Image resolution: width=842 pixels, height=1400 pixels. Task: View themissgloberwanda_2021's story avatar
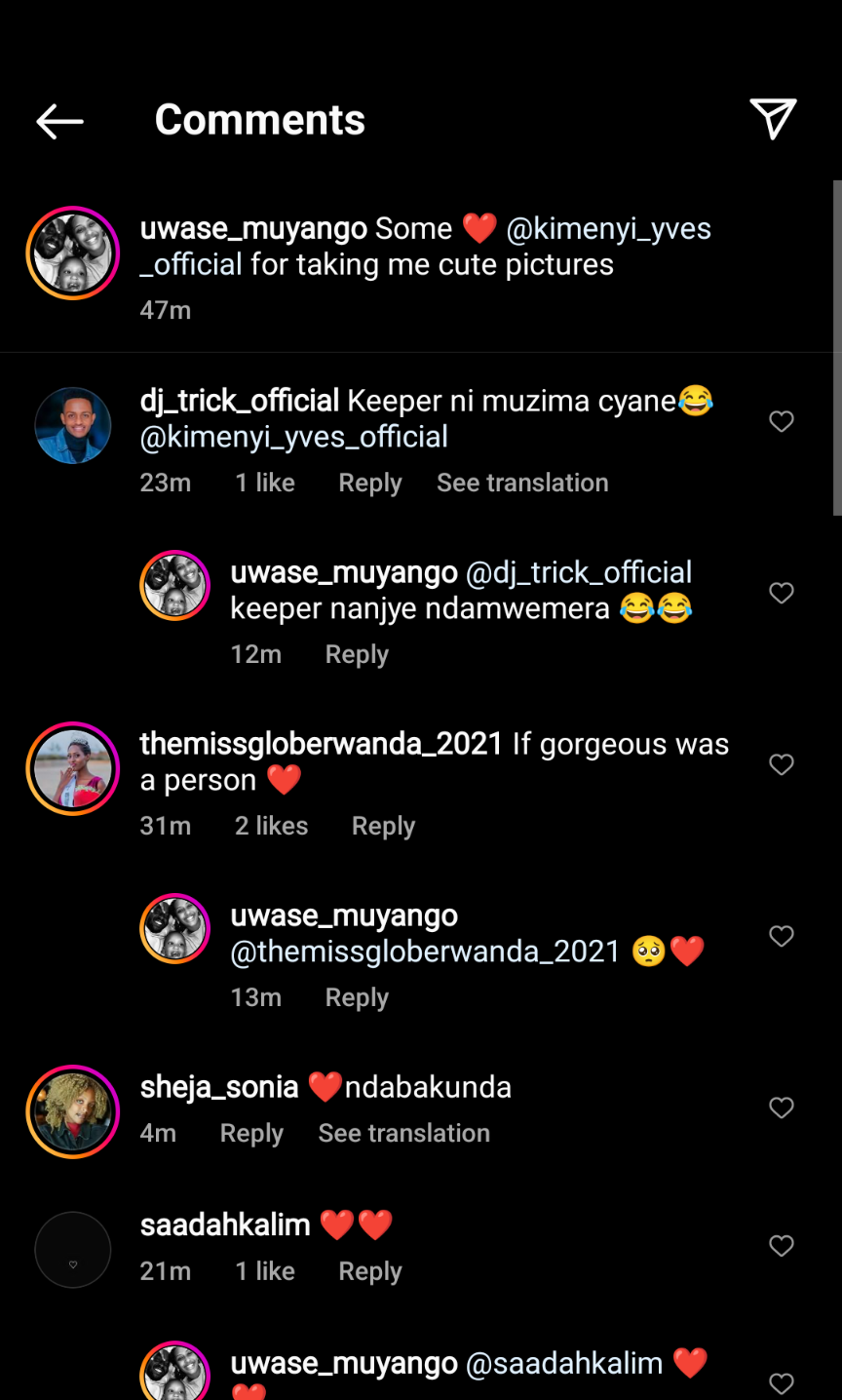coord(73,768)
